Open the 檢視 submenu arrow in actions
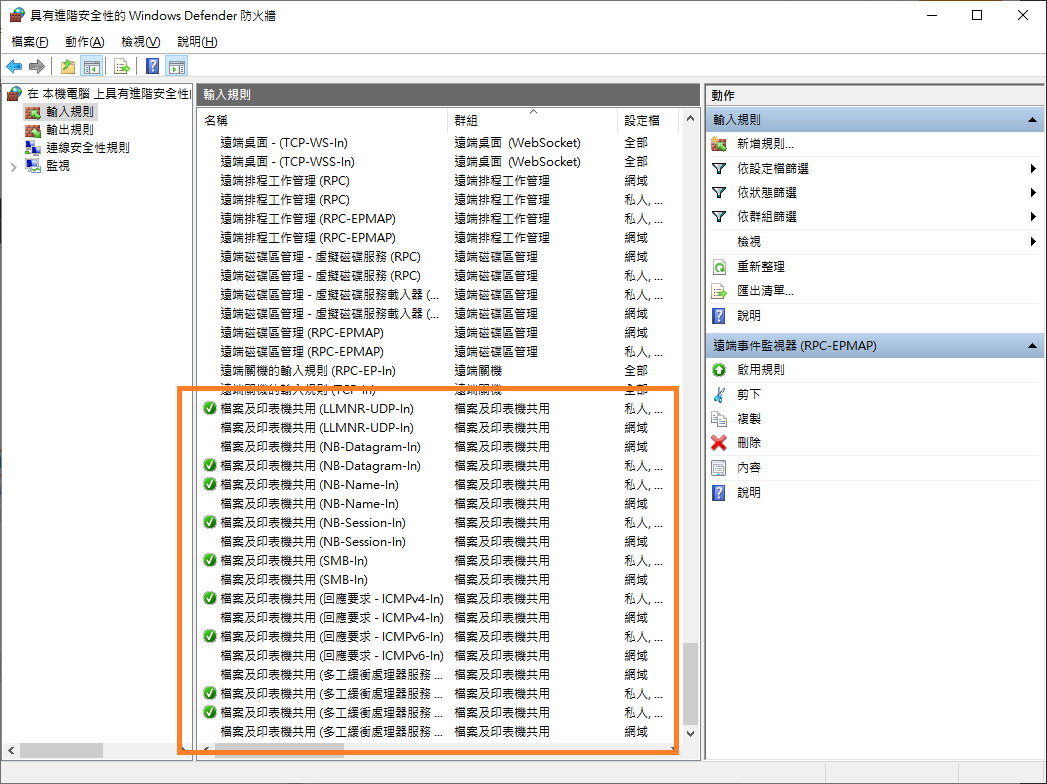 1033,242
